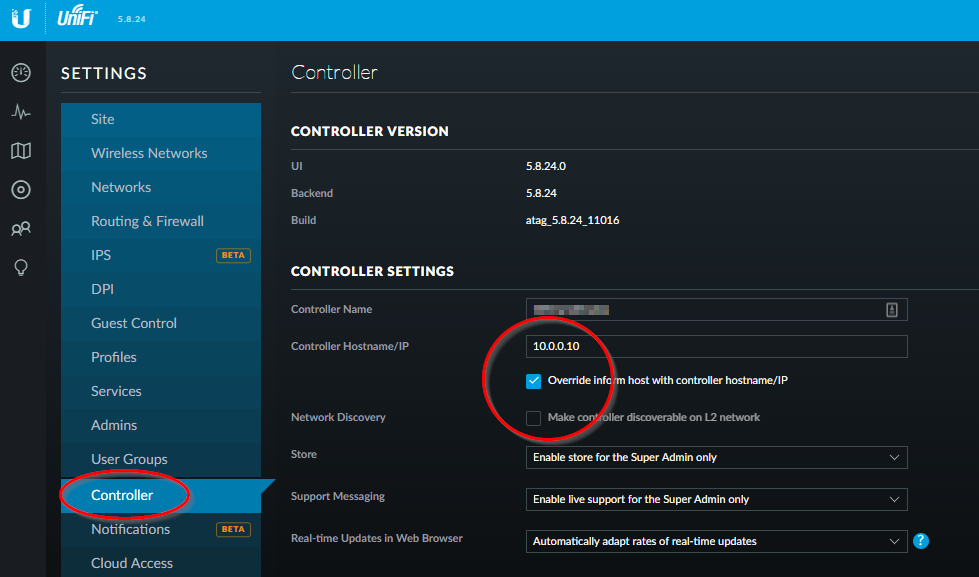Click the 5.8.24 version number in header

pos(131,19)
